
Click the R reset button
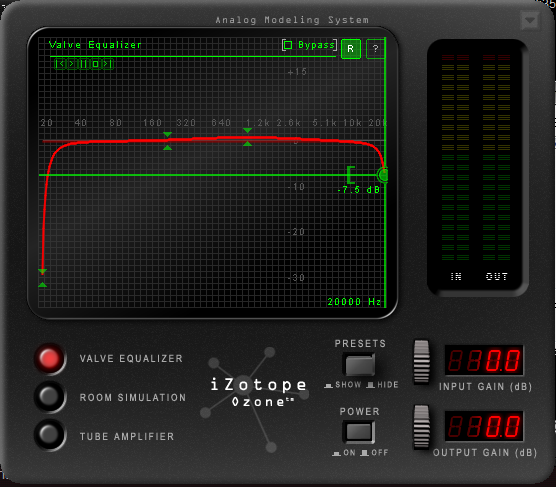351,49
